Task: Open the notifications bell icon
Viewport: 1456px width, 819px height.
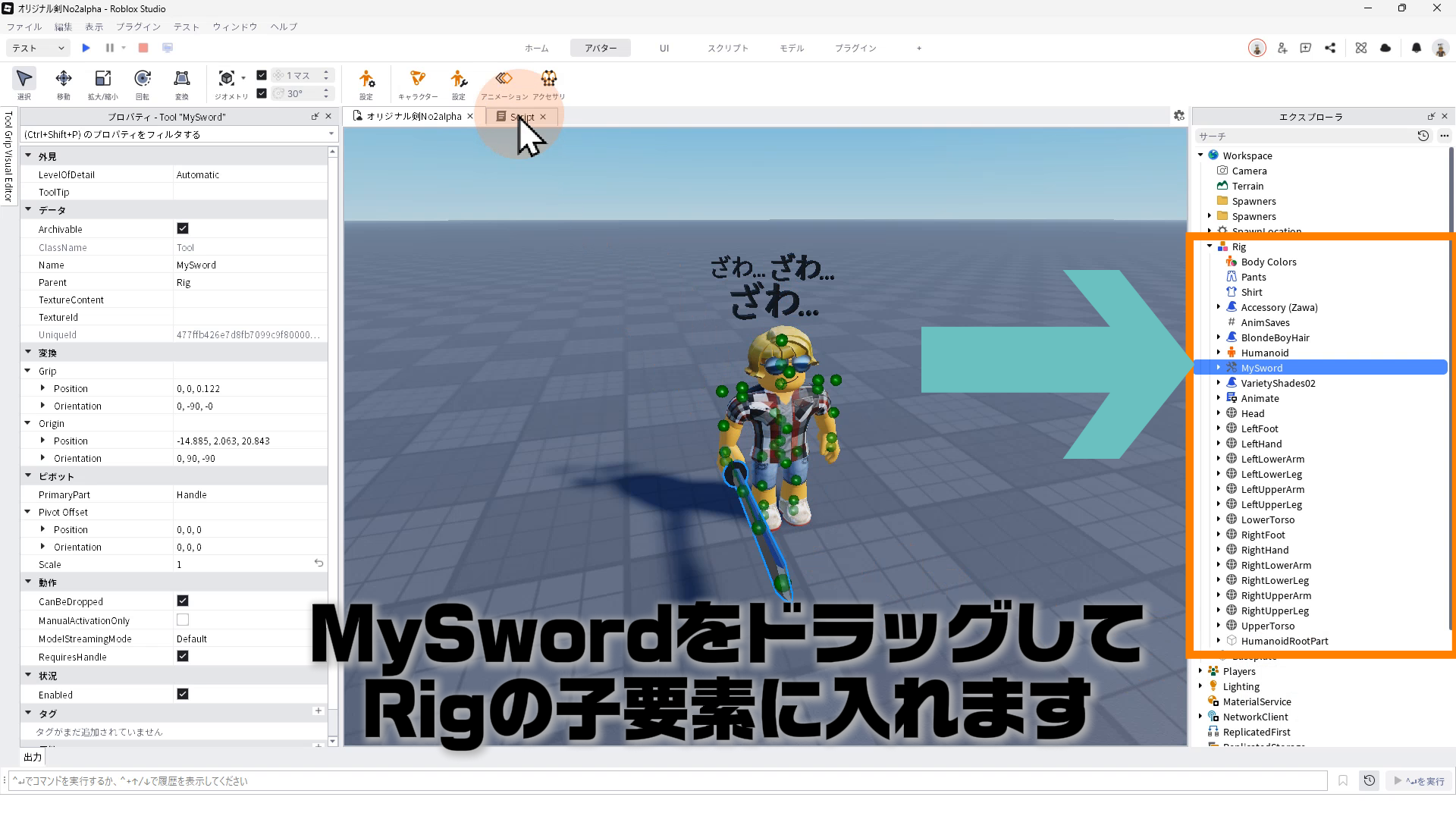Action: point(1416,48)
